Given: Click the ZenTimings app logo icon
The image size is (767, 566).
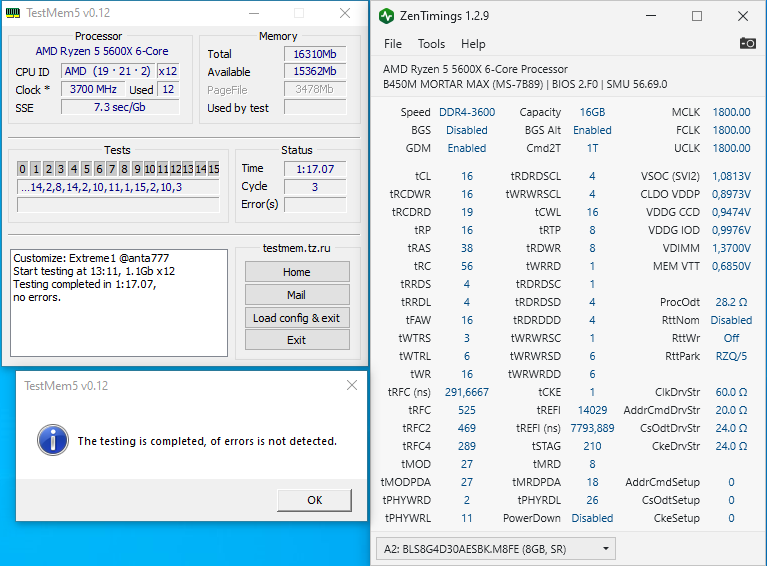Looking at the screenshot, I should [x=386, y=16].
